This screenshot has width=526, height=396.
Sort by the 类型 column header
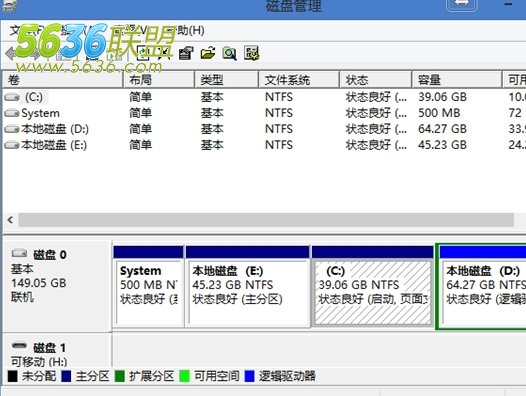point(226,80)
